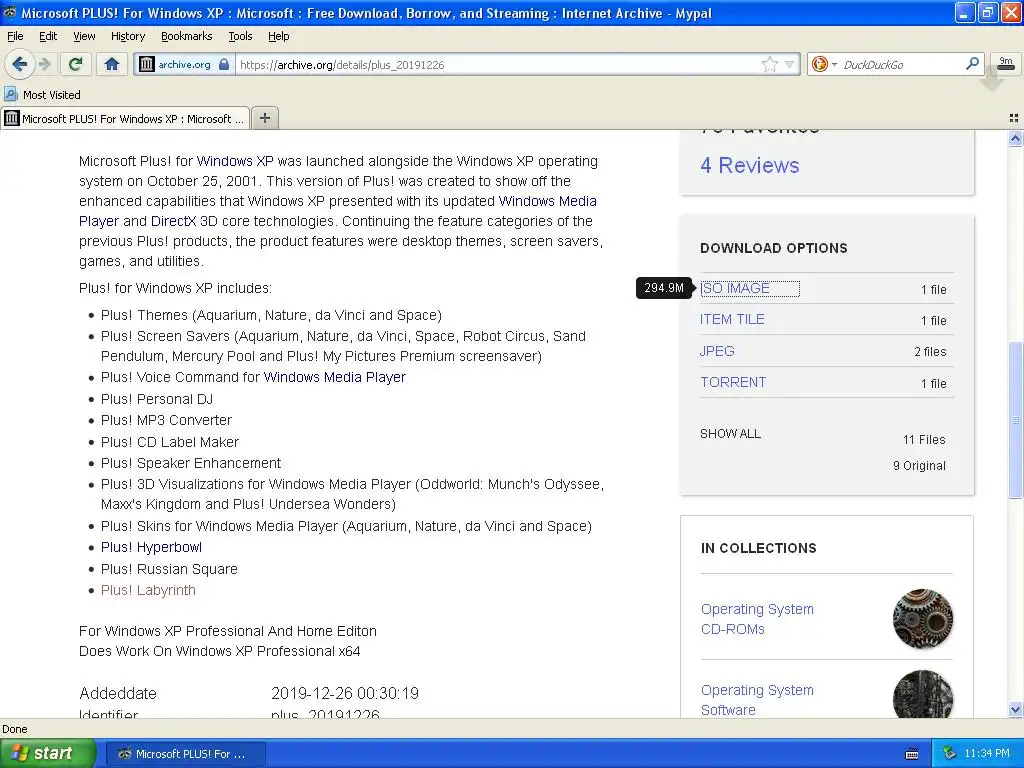The height and width of the screenshot is (768, 1024).
Task: Click SHOW ALL download files
Action: (730, 434)
